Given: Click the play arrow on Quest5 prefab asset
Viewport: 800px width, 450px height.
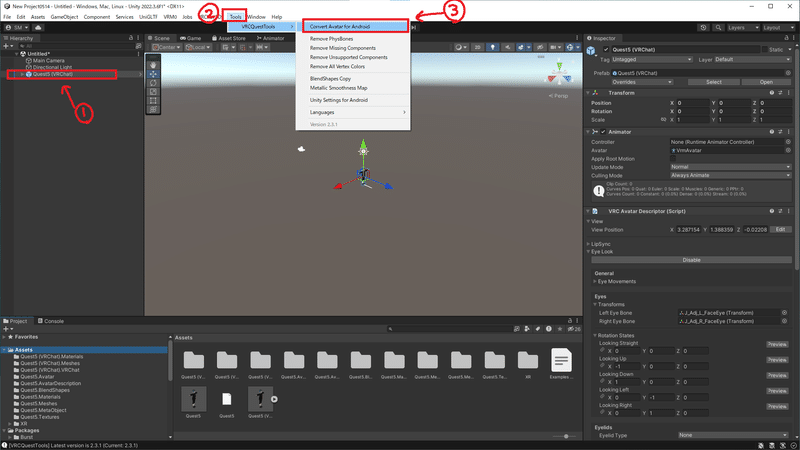Looking at the screenshot, I should click(274, 399).
